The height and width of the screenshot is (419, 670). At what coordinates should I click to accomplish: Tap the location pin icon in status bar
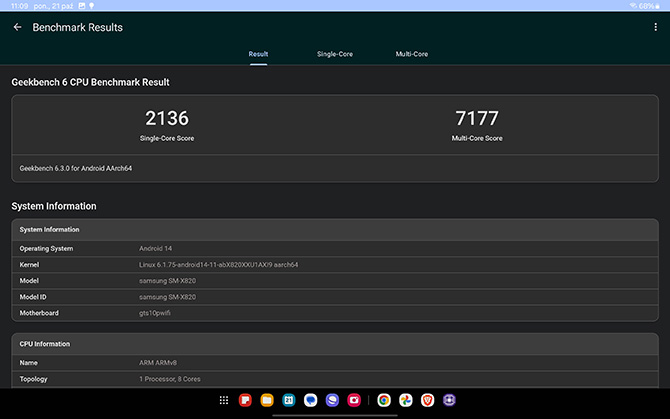(91, 6)
